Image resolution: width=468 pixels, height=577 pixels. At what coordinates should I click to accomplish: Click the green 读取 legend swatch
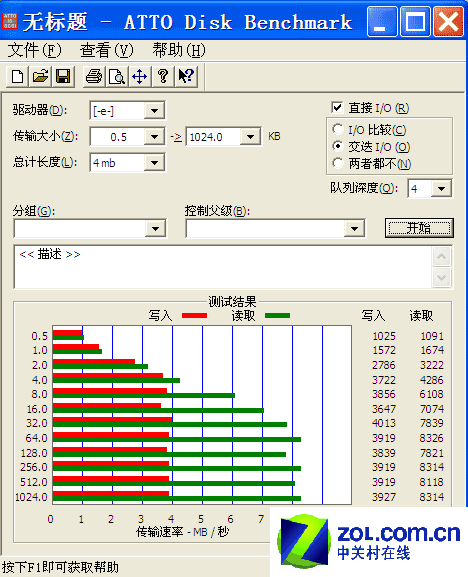click(277, 315)
